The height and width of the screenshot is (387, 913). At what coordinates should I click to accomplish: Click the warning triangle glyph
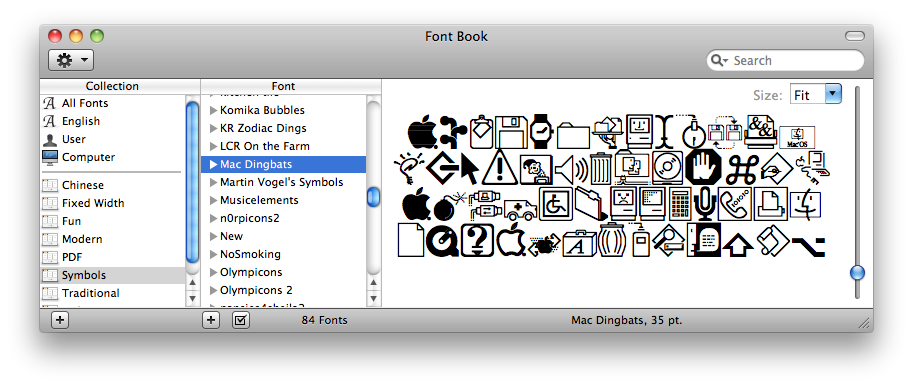point(499,168)
